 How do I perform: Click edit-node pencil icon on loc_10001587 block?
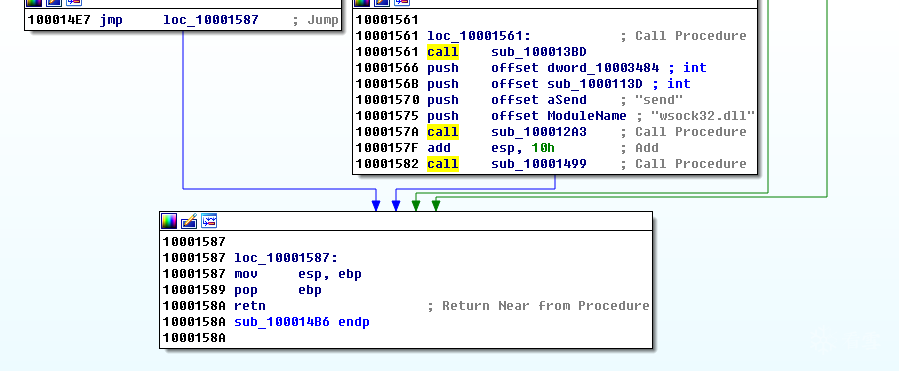coord(189,221)
